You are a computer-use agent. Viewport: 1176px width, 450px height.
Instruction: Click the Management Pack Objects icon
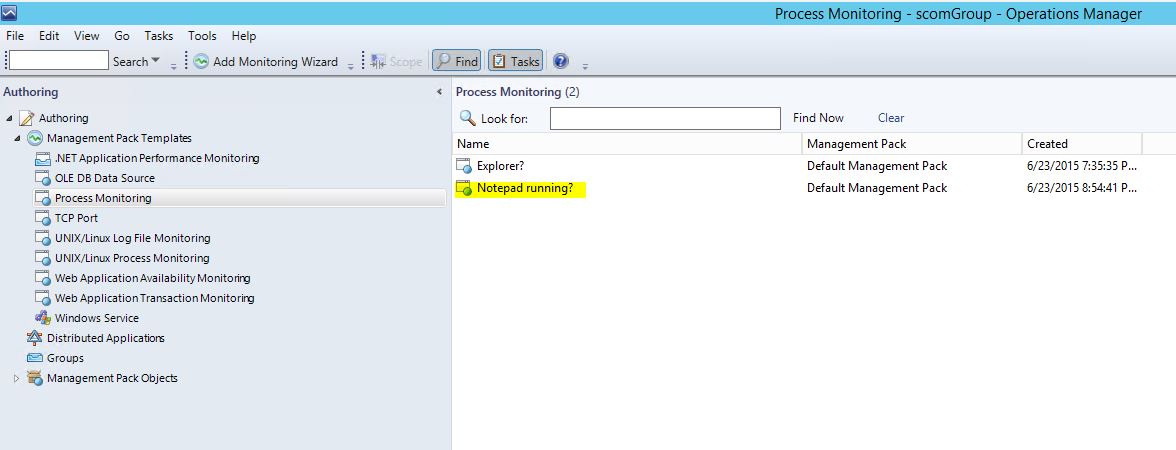point(34,378)
